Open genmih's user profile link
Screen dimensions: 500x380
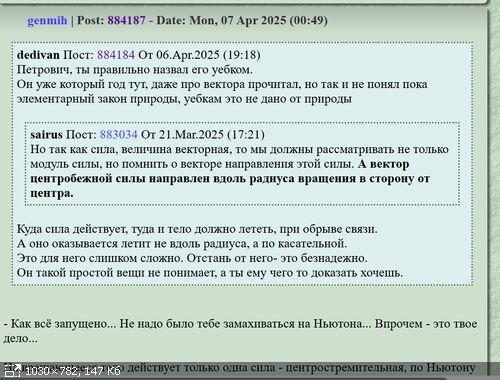pyautogui.click(x=47, y=21)
